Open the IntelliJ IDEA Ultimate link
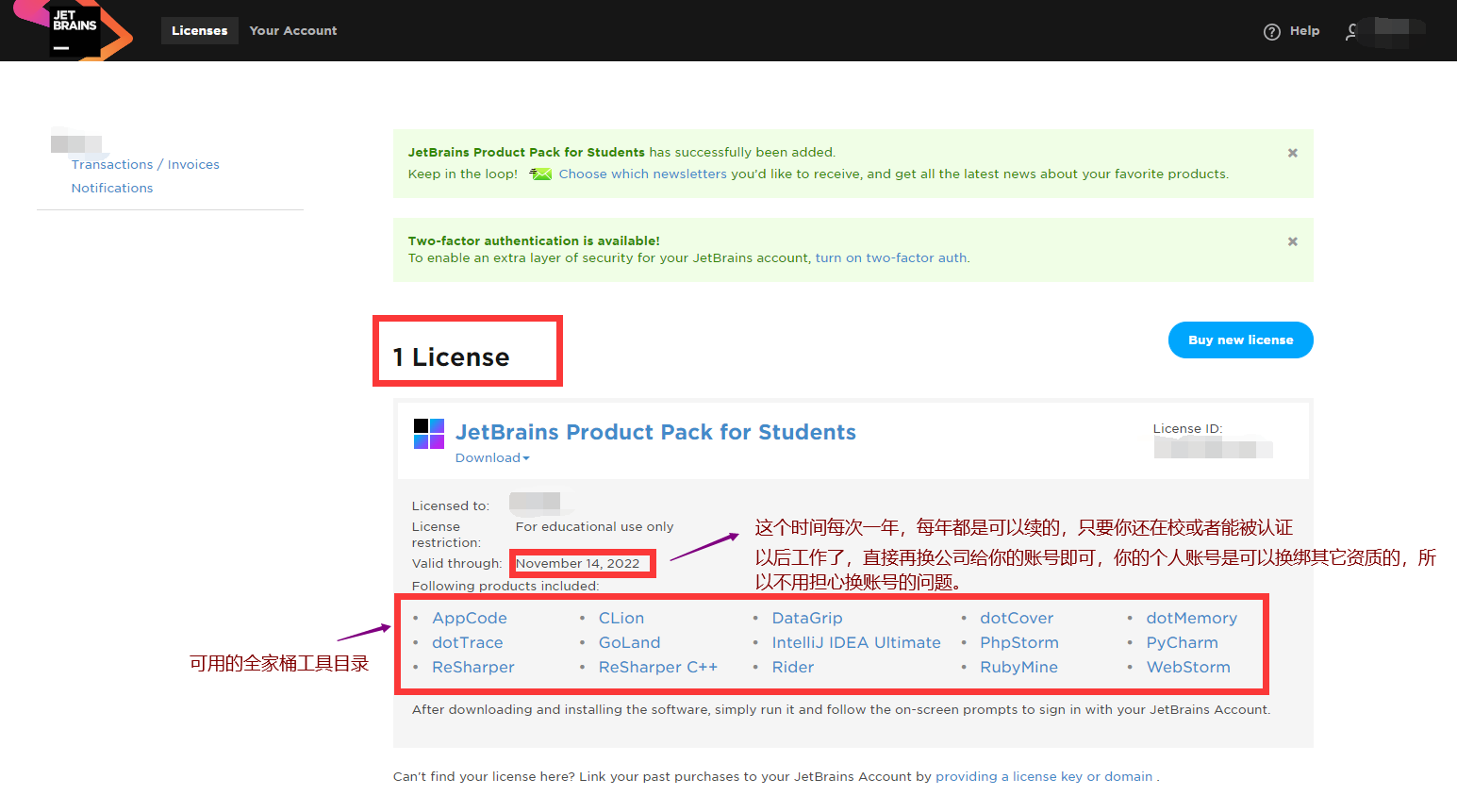The height and width of the screenshot is (812, 1457). tap(856, 642)
